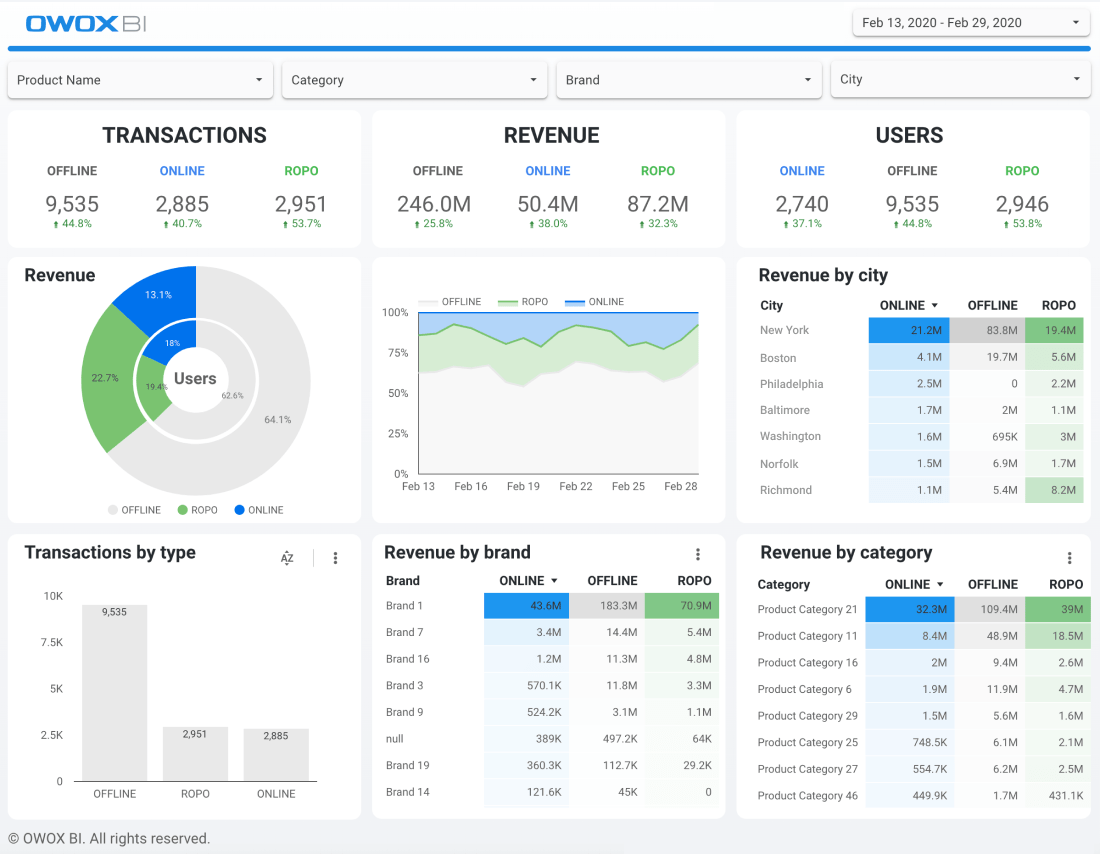Toggle ROPO legend item under Revenue donut
This screenshot has height=854, width=1100.
[198, 510]
